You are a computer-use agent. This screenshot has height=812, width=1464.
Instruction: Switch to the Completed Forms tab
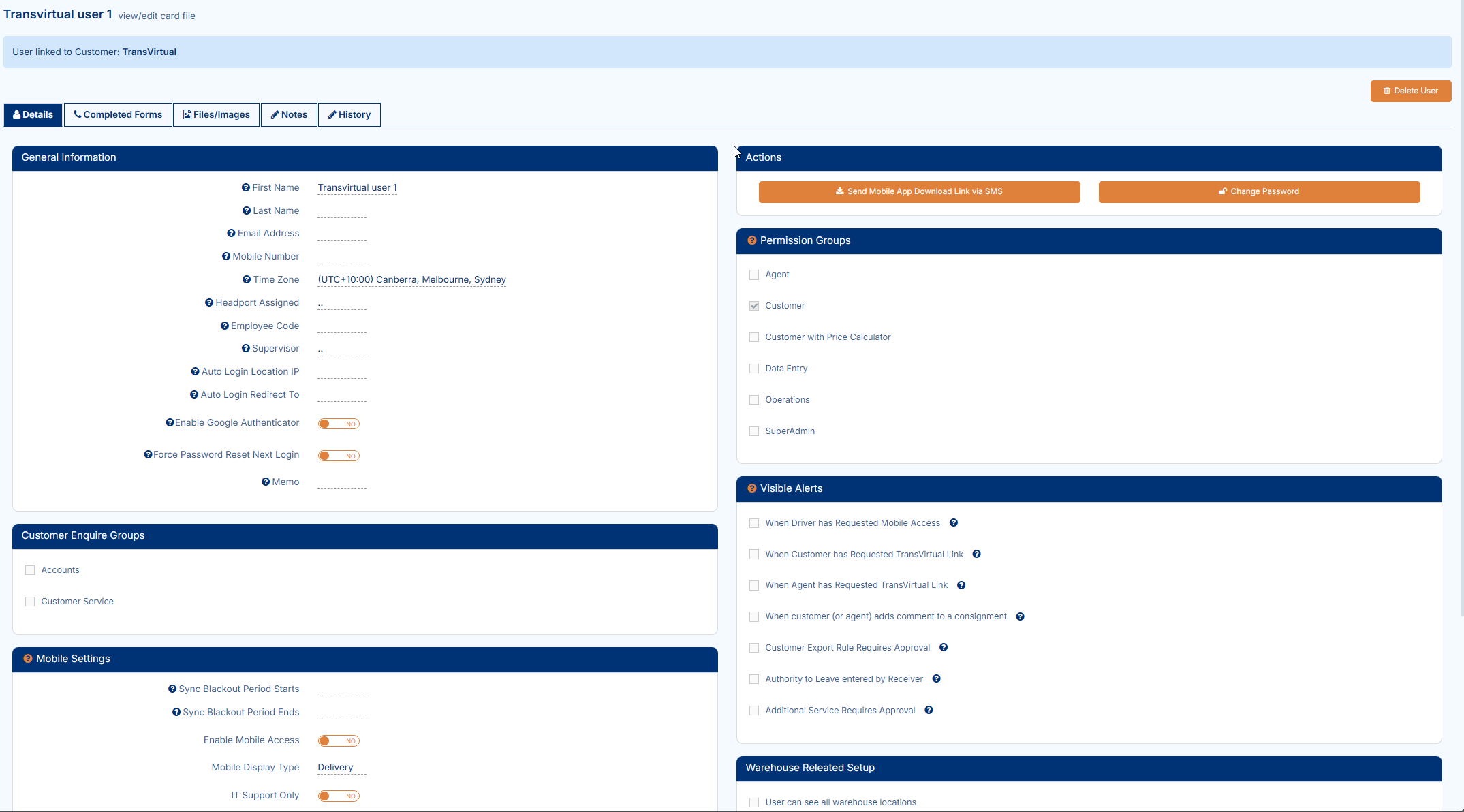(x=118, y=114)
